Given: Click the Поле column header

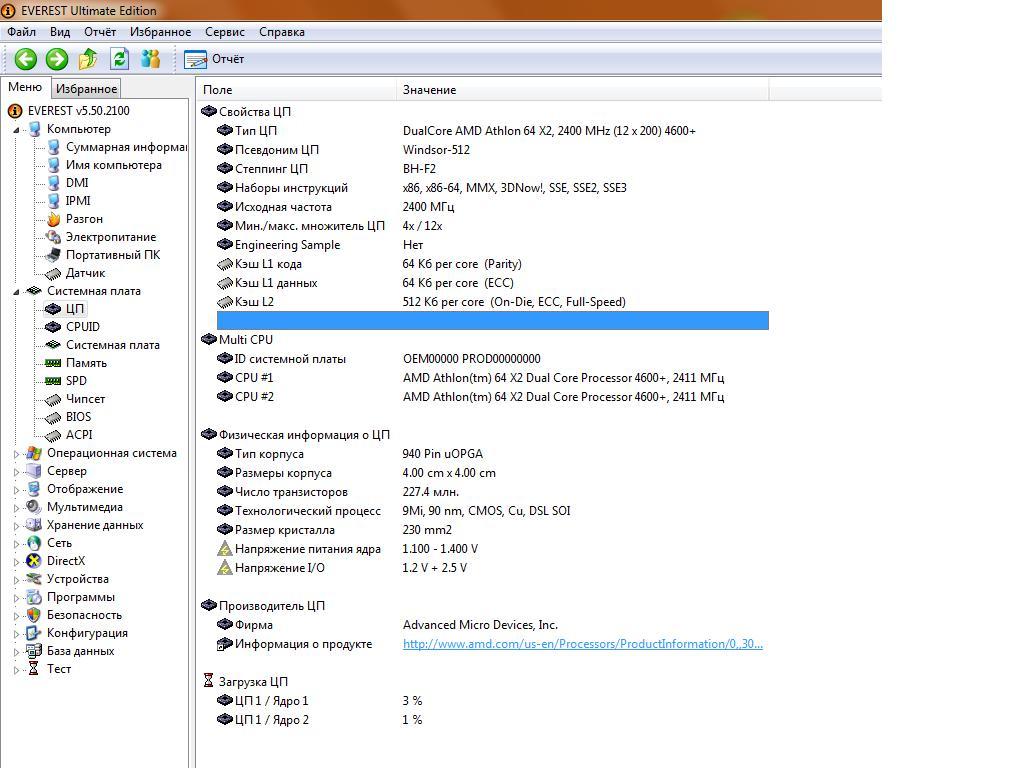Looking at the screenshot, I should [297, 89].
